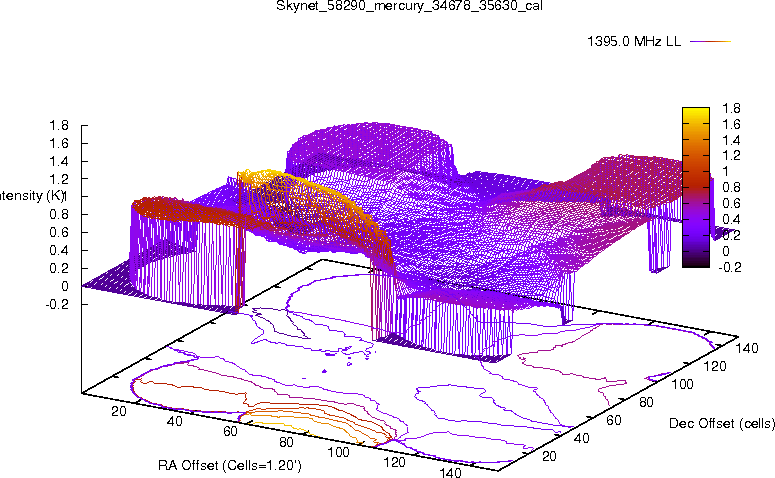This screenshot has height=478, width=775.
Task: Click the 0.6 tick on intensity axis
Action: (x=59, y=232)
